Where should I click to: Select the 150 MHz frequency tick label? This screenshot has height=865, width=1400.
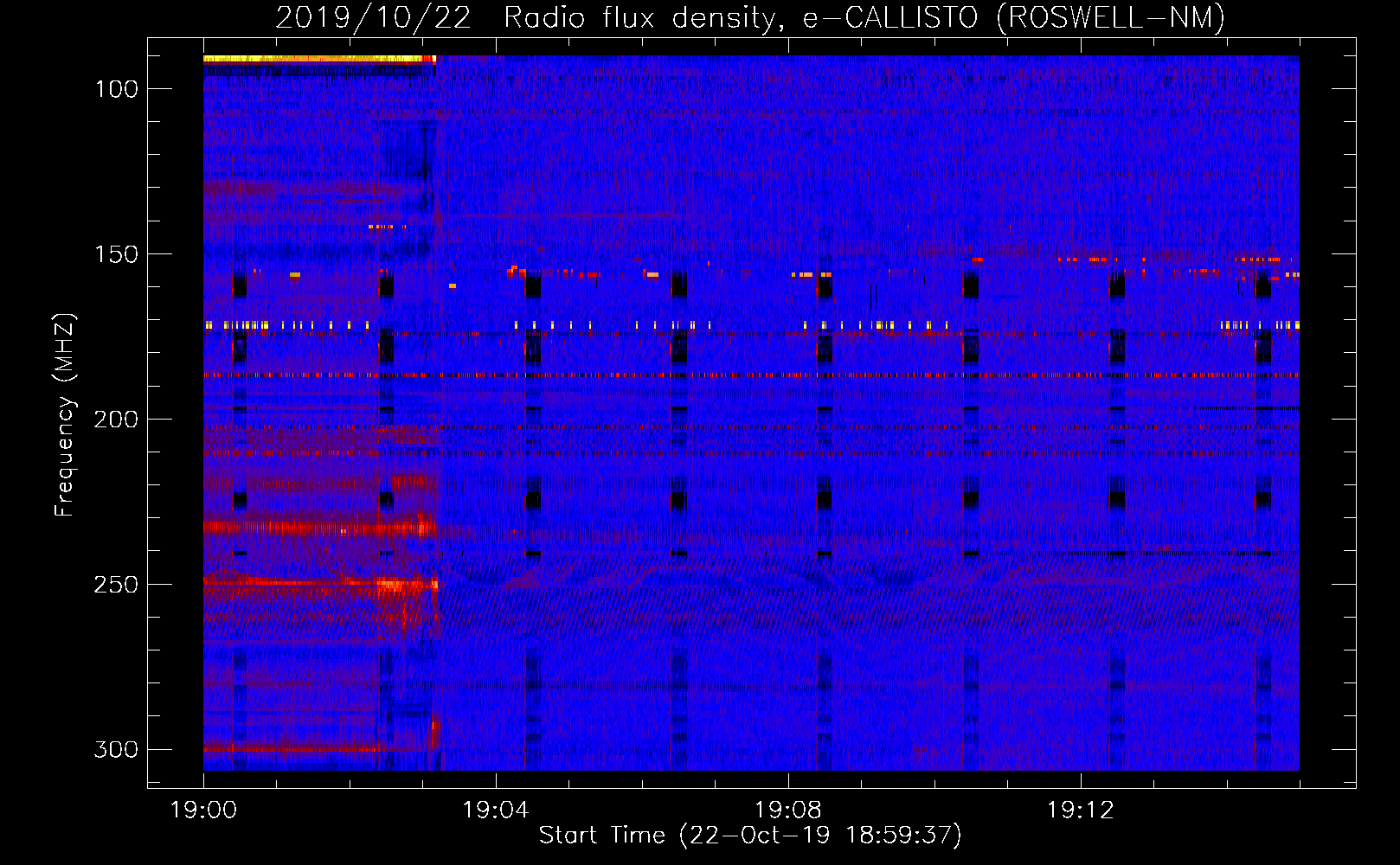click(116, 254)
